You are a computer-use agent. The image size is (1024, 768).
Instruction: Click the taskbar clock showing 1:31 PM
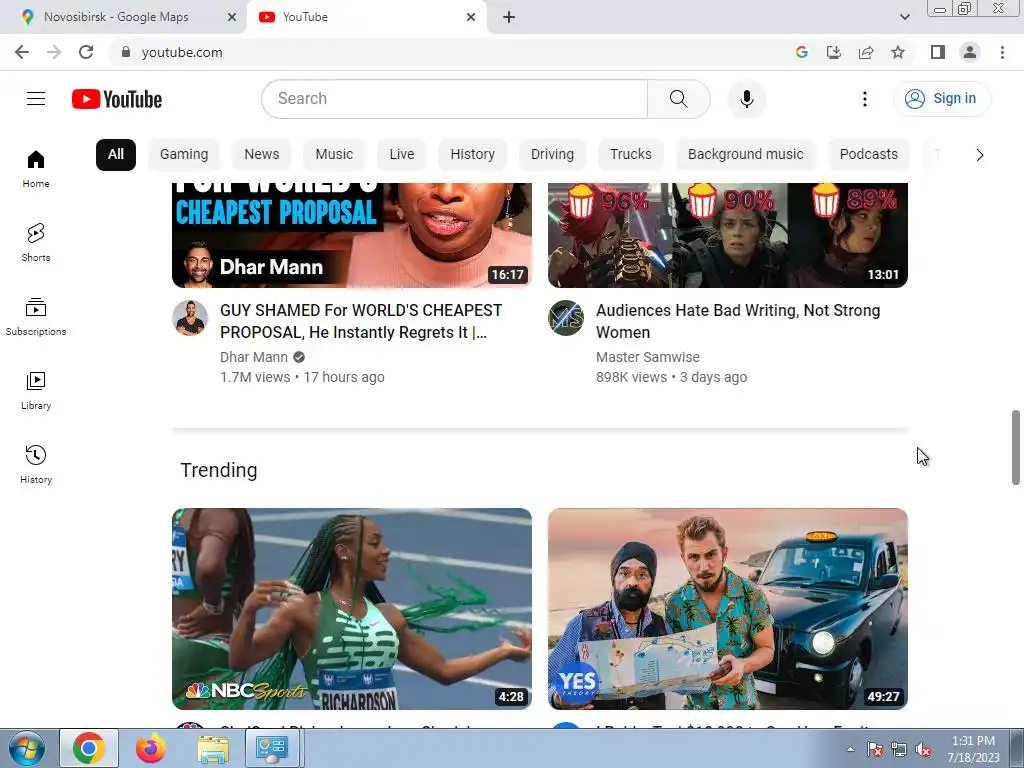click(x=973, y=749)
